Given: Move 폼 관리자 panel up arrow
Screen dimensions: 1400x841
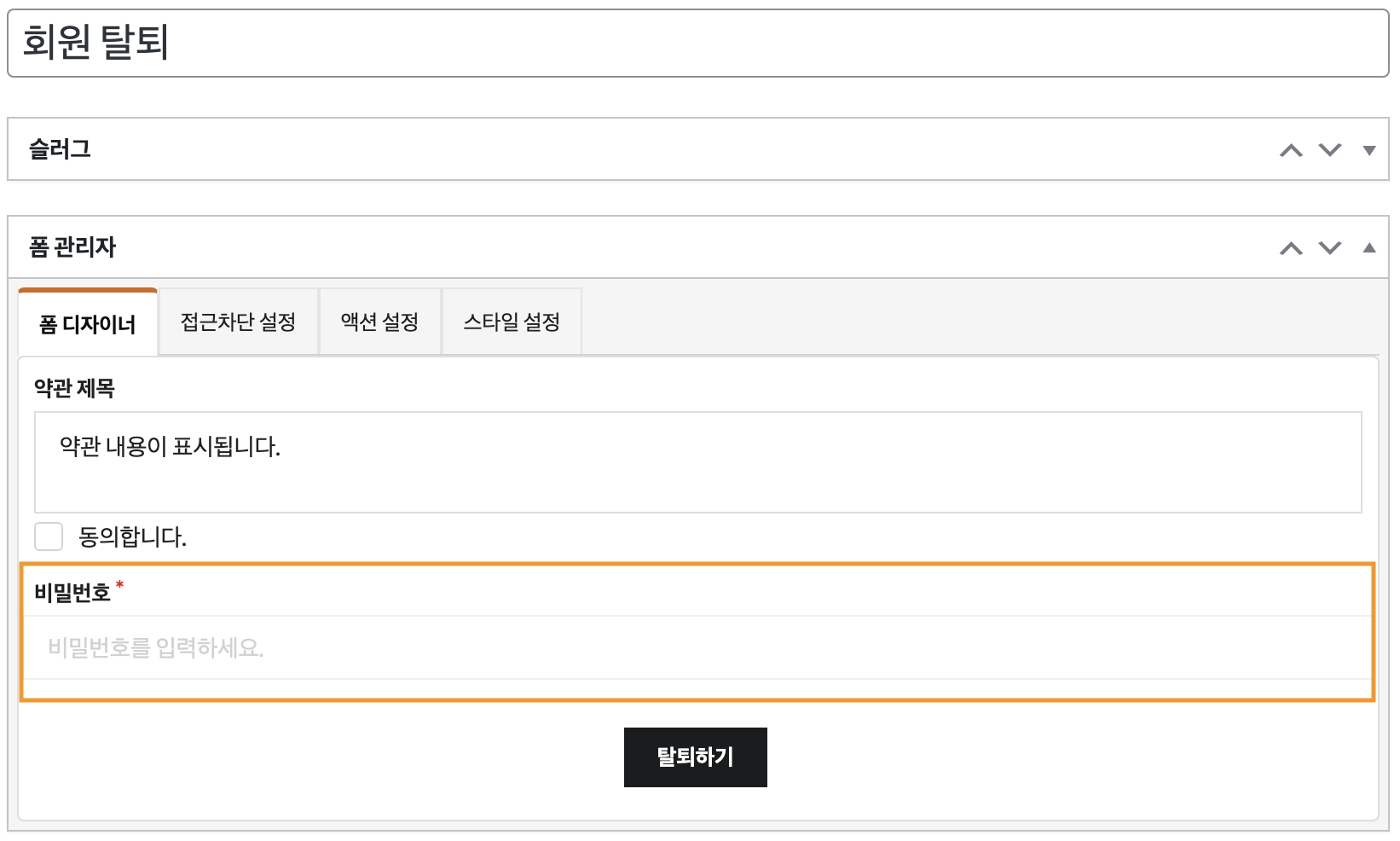Looking at the screenshot, I should pyautogui.click(x=1291, y=248).
